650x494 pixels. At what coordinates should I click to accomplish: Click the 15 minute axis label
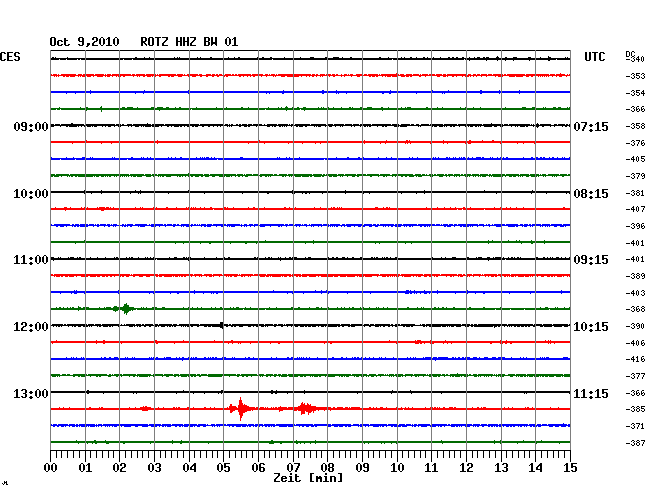pos(570,468)
